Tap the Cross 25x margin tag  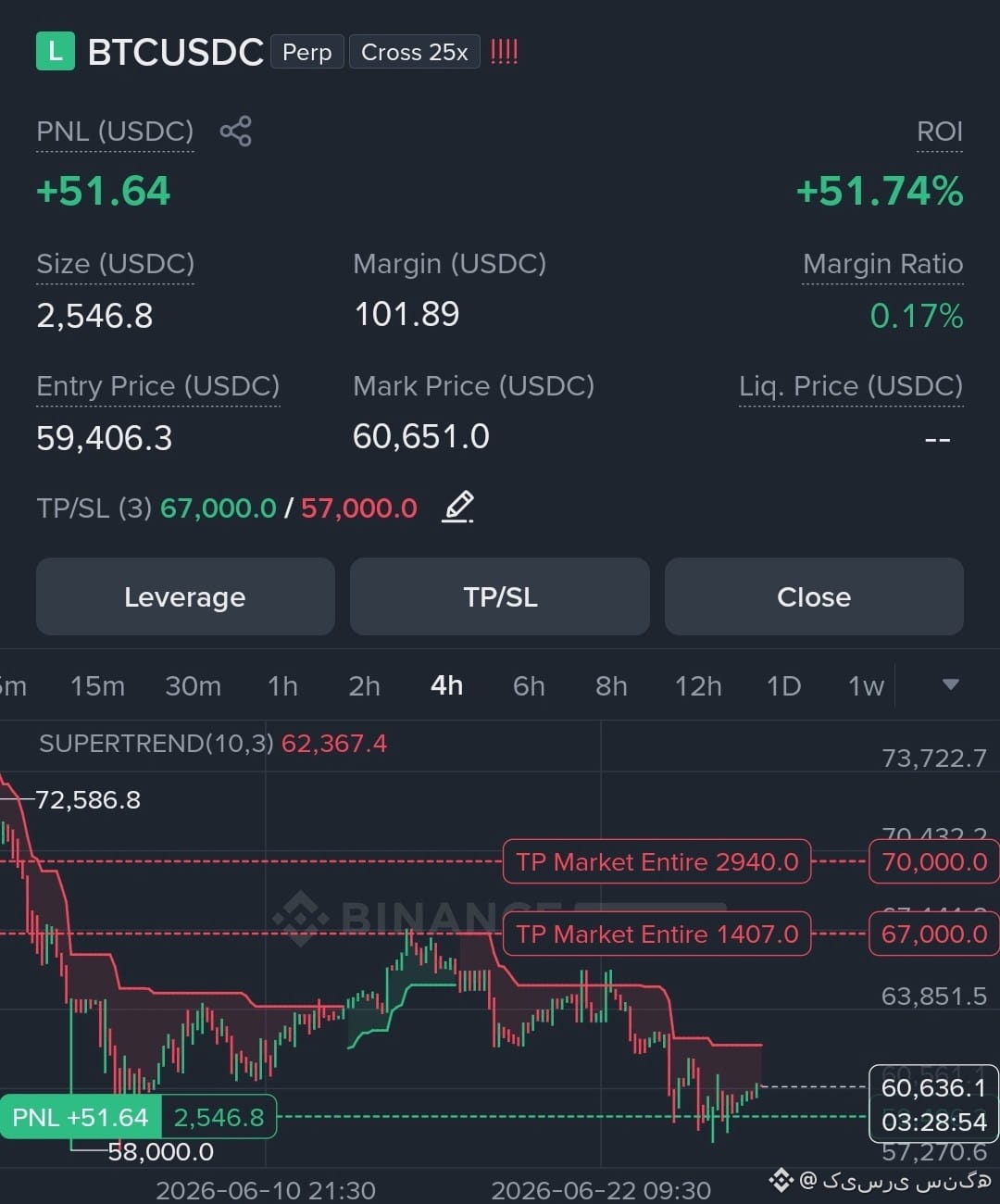(415, 52)
